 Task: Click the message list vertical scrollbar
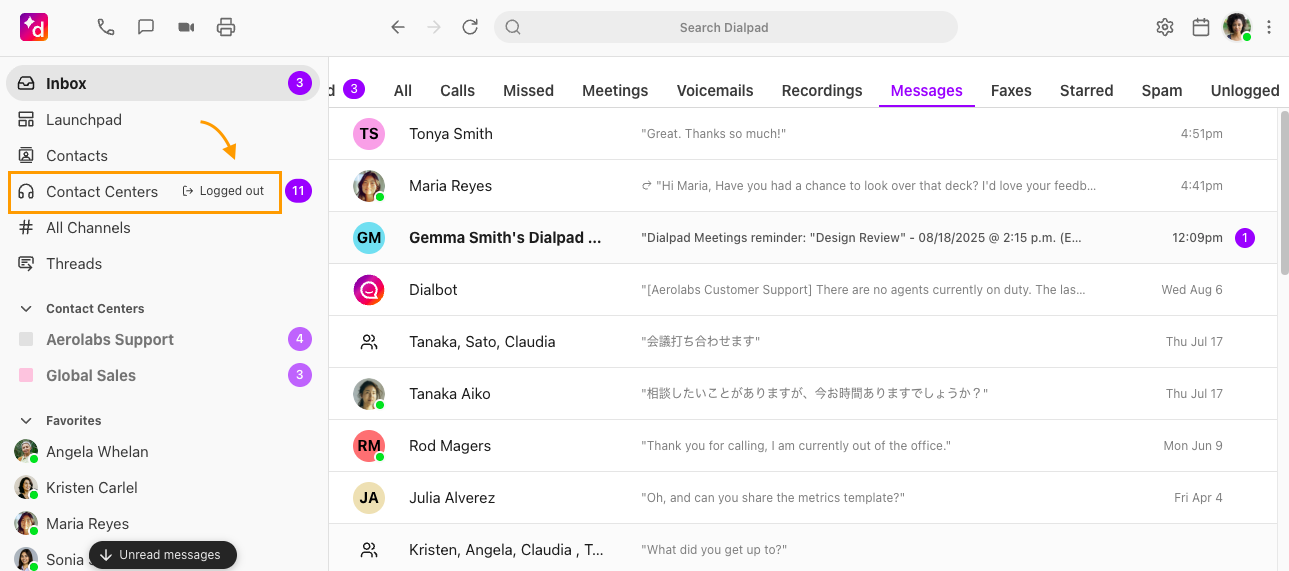pyautogui.click(x=1283, y=192)
